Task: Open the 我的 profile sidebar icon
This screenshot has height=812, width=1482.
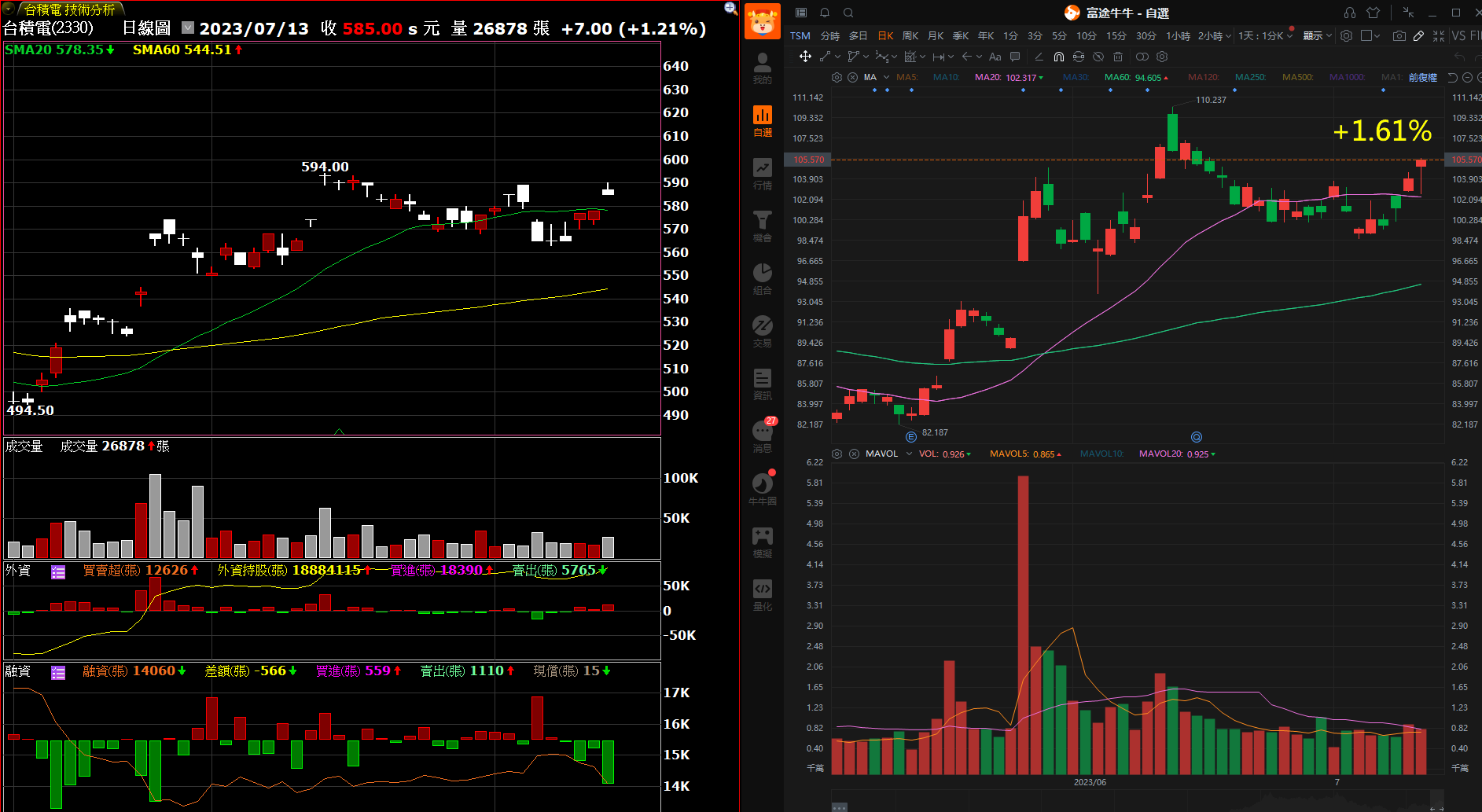Action: tap(763, 68)
